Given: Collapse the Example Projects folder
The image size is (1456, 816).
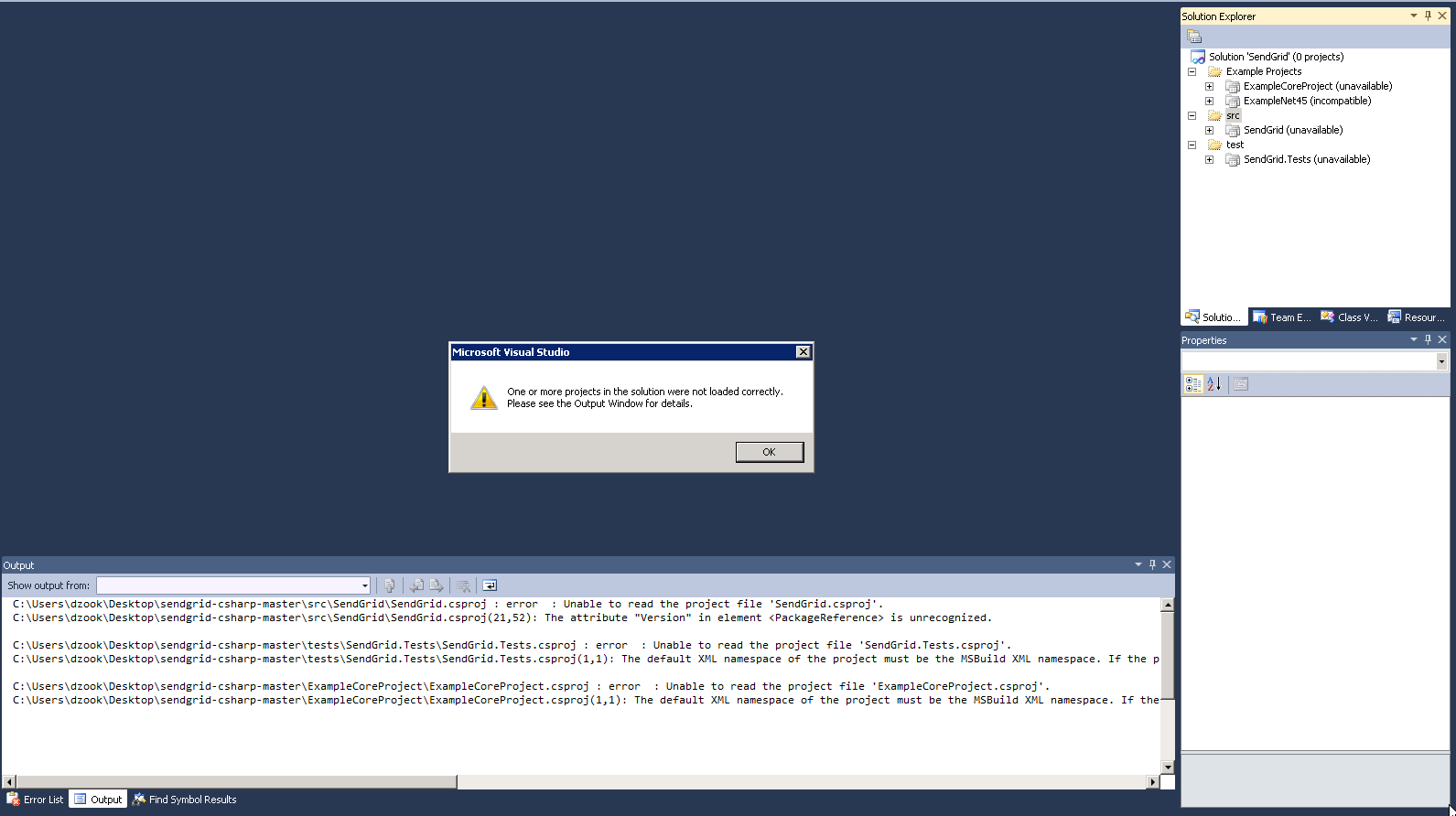Looking at the screenshot, I should point(1192,71).
